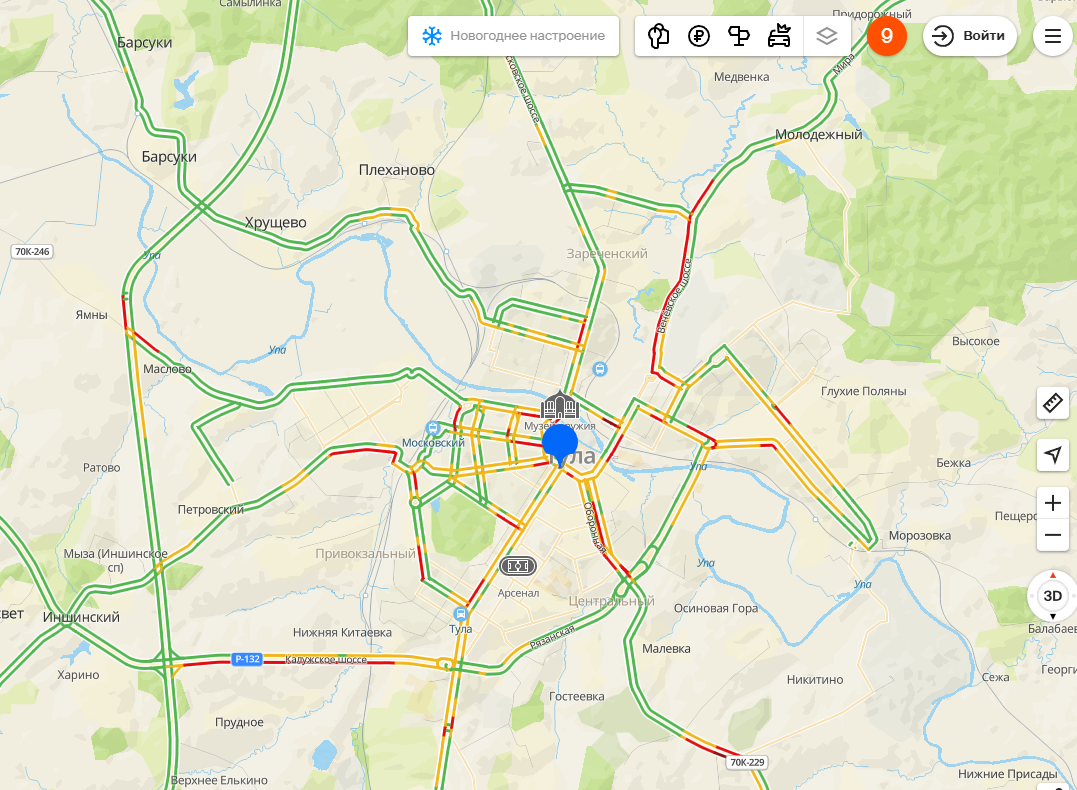Click the car with crown icon
This screenshot has height=790, width=1077.
click(x=779, y=36)
